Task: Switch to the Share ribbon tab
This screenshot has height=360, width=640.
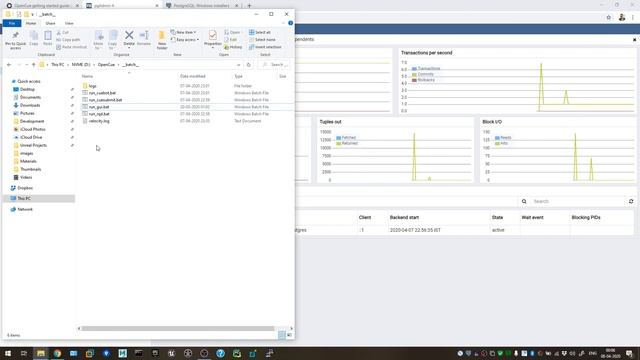Action: coord(50,23)
